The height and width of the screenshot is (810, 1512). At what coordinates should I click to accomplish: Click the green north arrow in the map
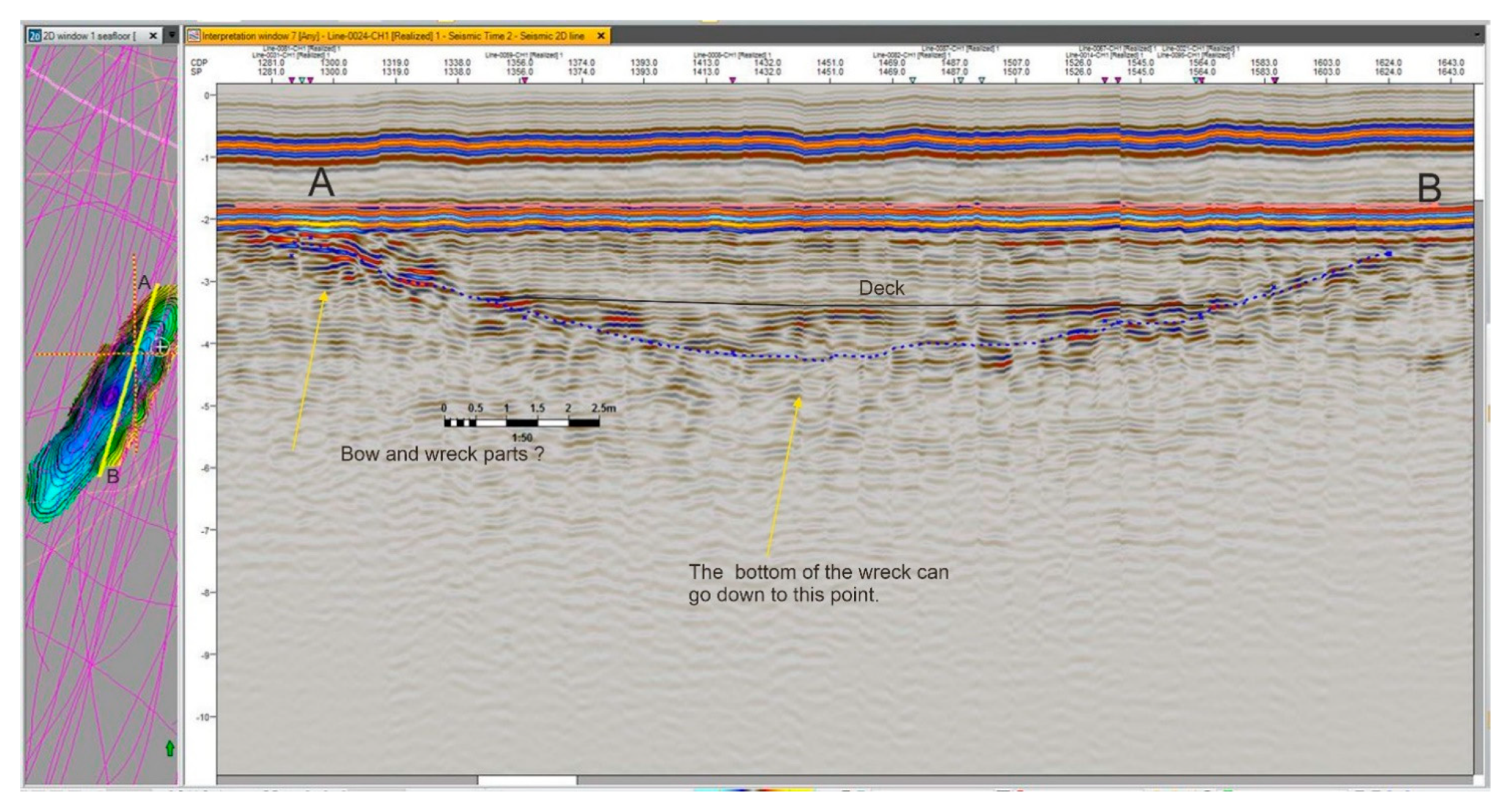170,748
